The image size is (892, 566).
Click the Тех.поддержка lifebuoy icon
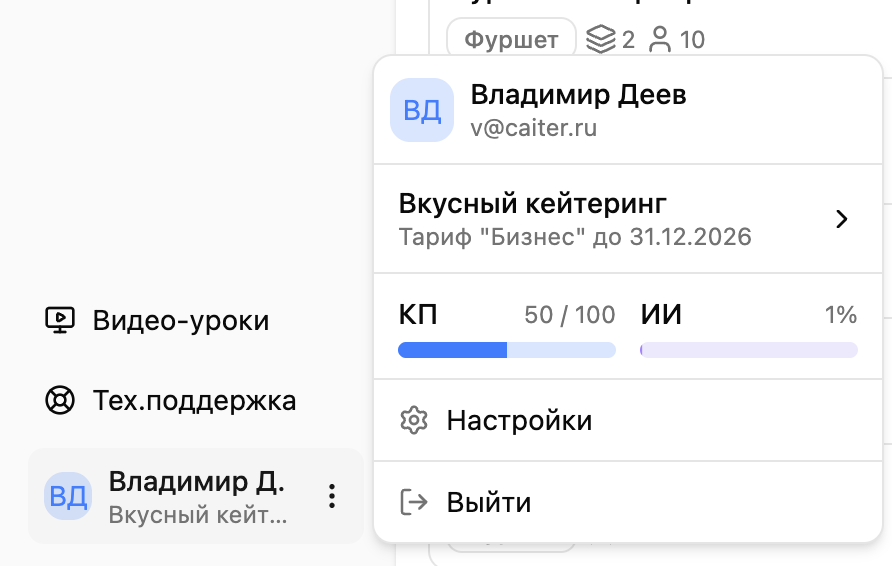pyautogui.click(x=60, y=401)
